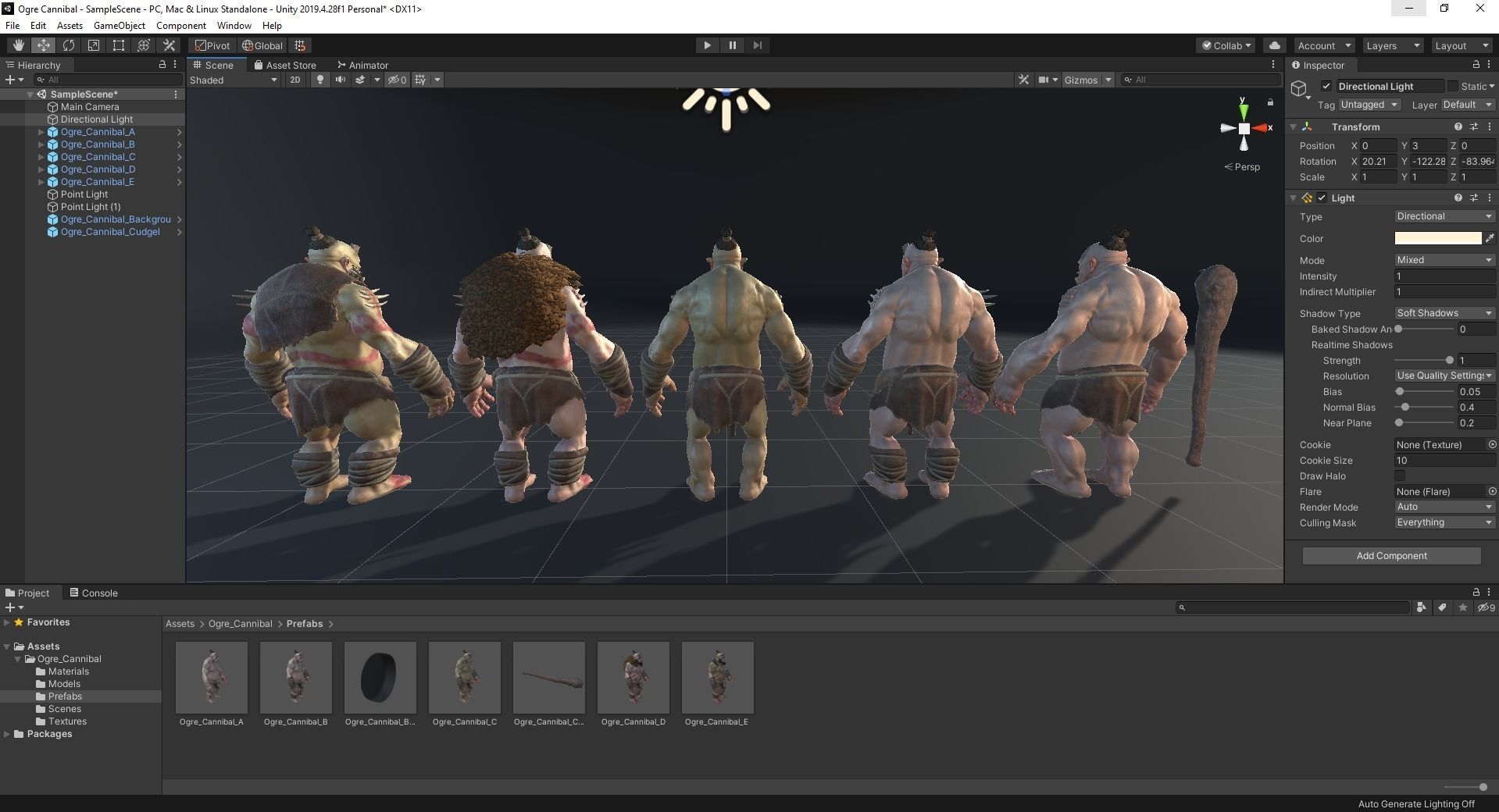
Task: Select the Scale tool
Action: [93, 45]
